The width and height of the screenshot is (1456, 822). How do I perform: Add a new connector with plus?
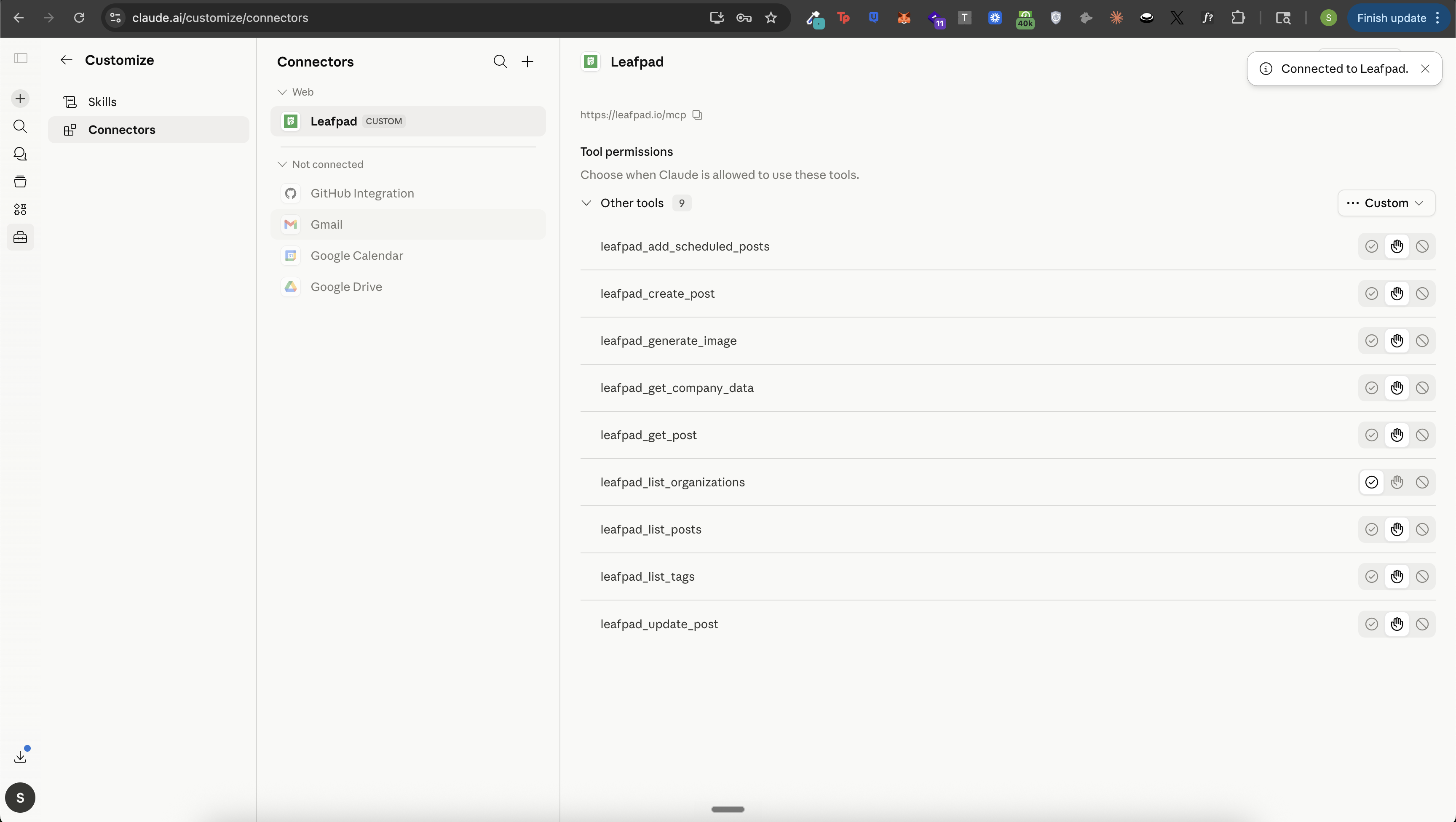527,61
